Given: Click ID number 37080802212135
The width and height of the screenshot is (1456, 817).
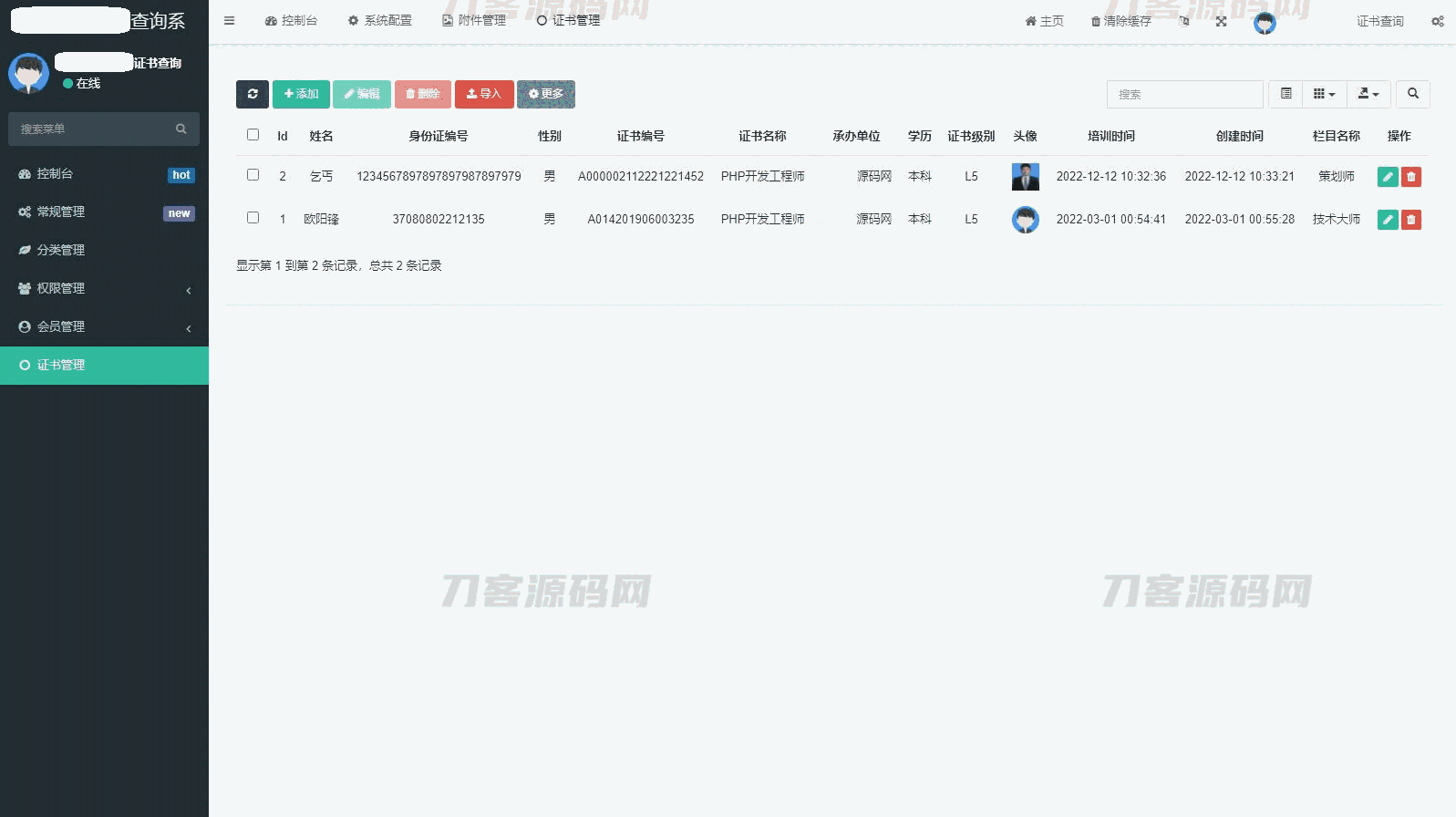Looking at the screenshot, I should click(439, 220).
